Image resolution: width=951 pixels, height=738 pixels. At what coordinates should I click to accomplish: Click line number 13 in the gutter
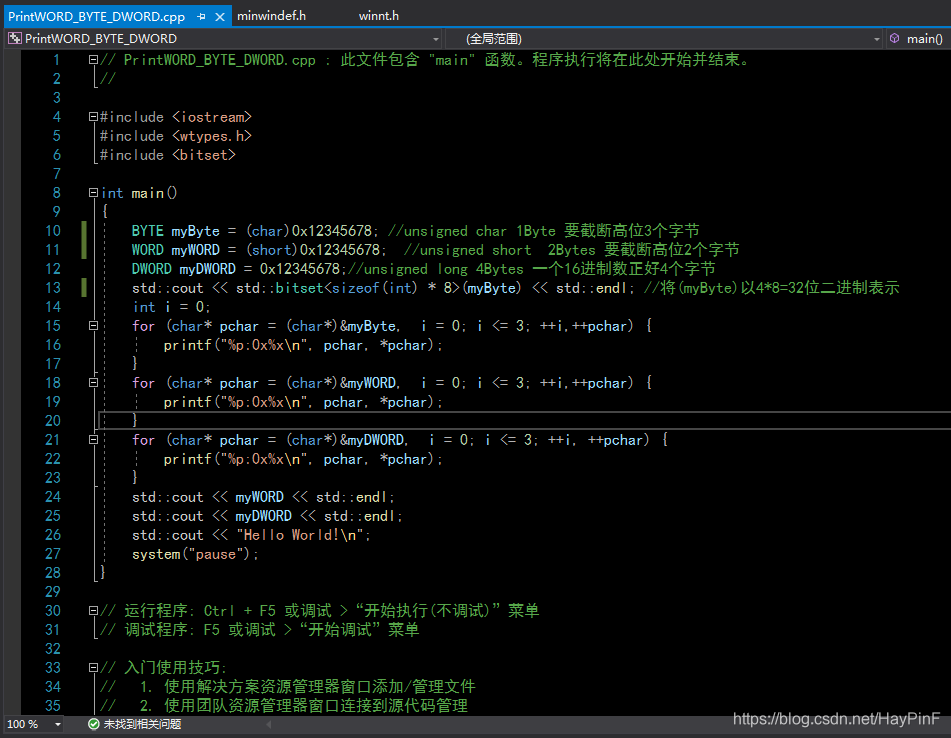53,288
